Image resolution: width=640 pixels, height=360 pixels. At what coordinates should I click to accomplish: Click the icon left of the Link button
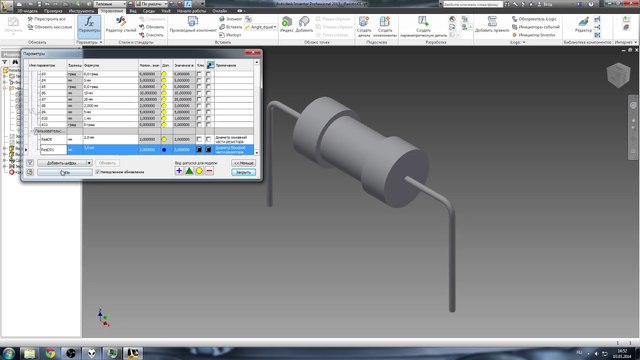(30, 172)
